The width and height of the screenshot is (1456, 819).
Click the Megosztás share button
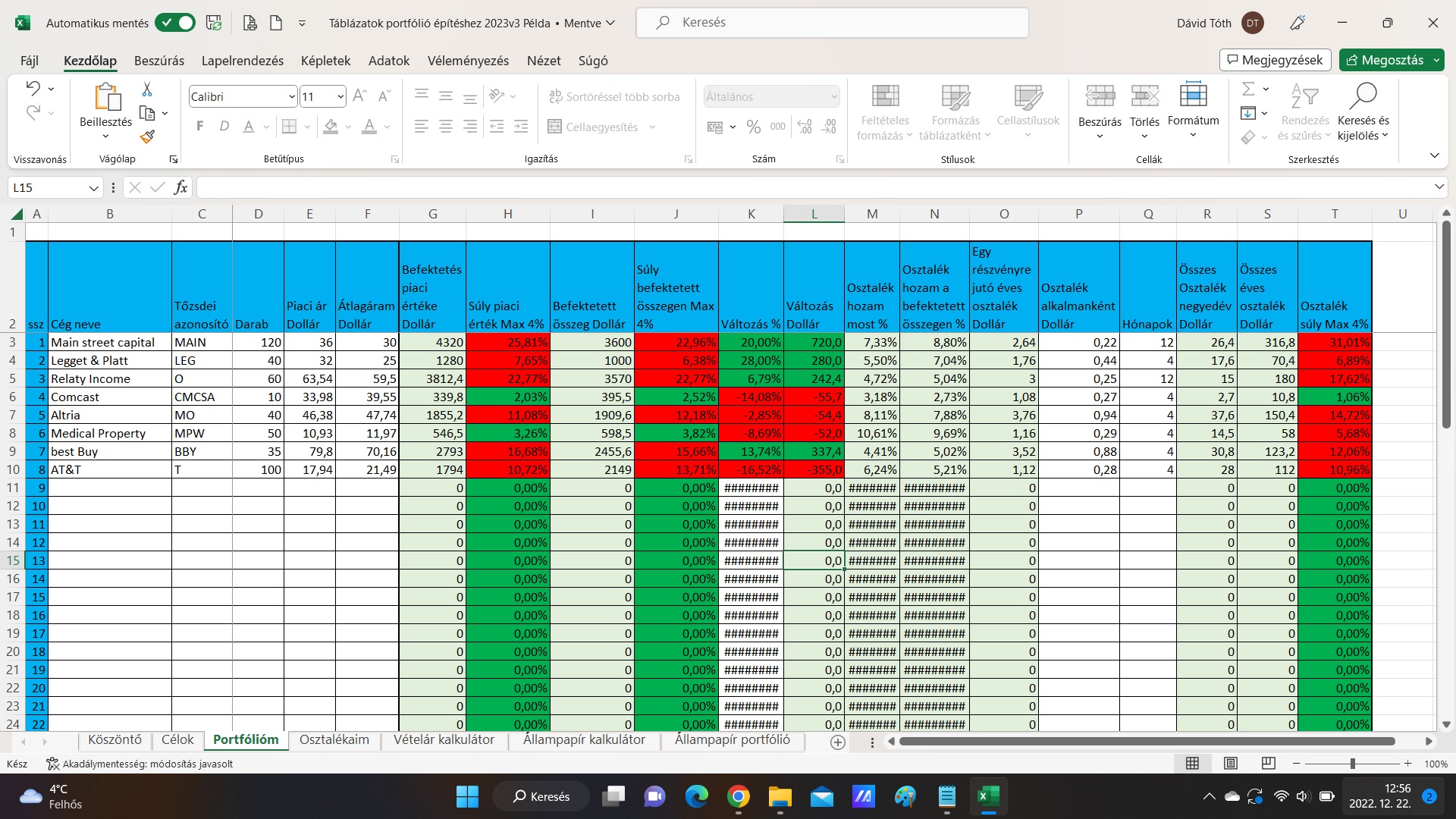point(1384,60)
